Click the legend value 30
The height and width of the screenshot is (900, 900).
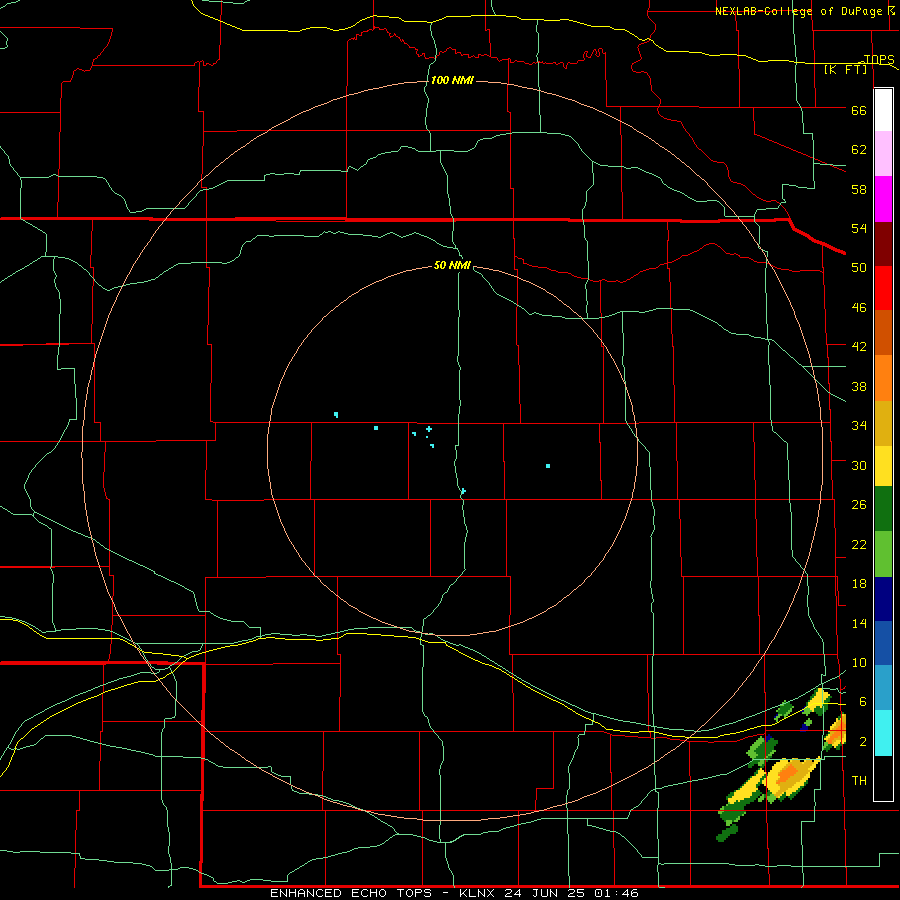pos(859,465)
